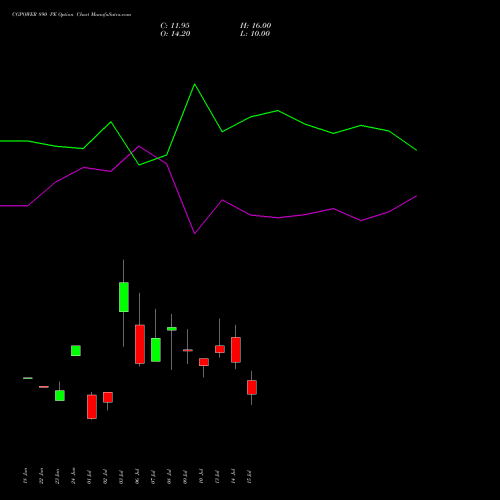
Task: Select the 02 Jul date label
Action: [x=106, y=477]
